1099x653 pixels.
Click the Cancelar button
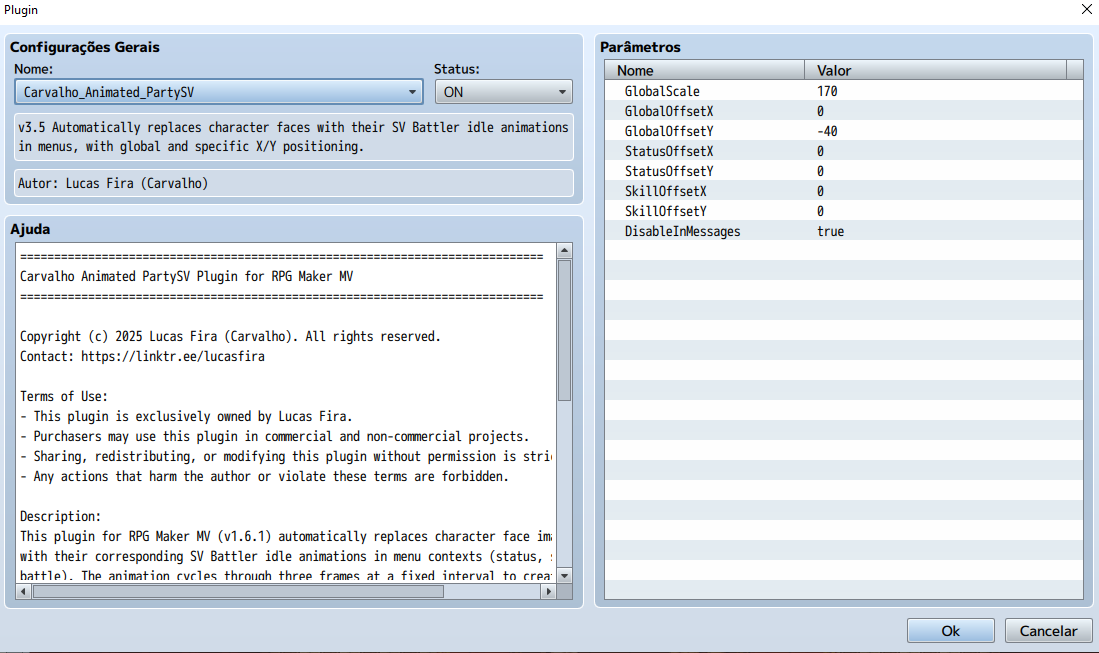1048,631
